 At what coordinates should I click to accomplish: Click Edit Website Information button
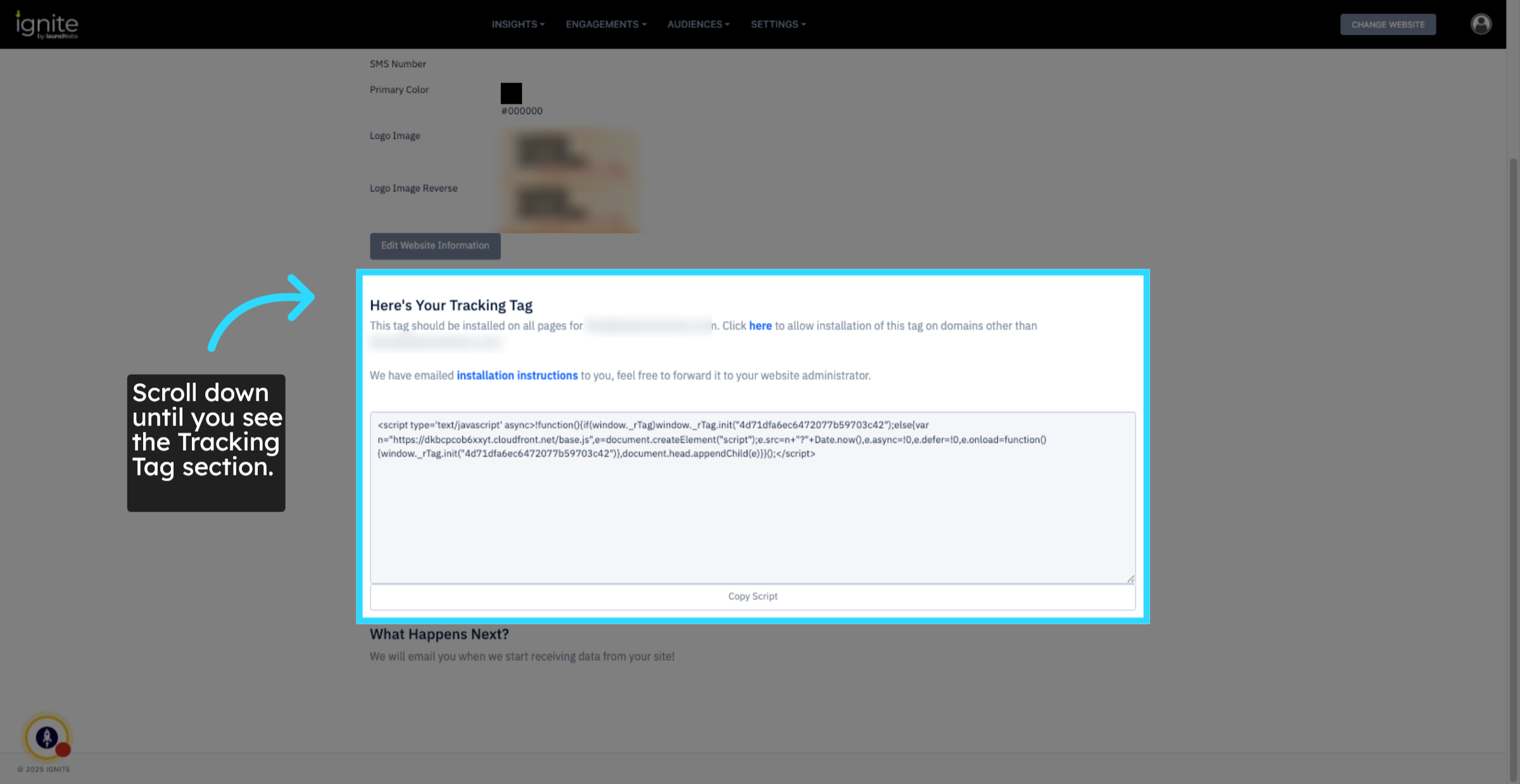tap(435, 246)
